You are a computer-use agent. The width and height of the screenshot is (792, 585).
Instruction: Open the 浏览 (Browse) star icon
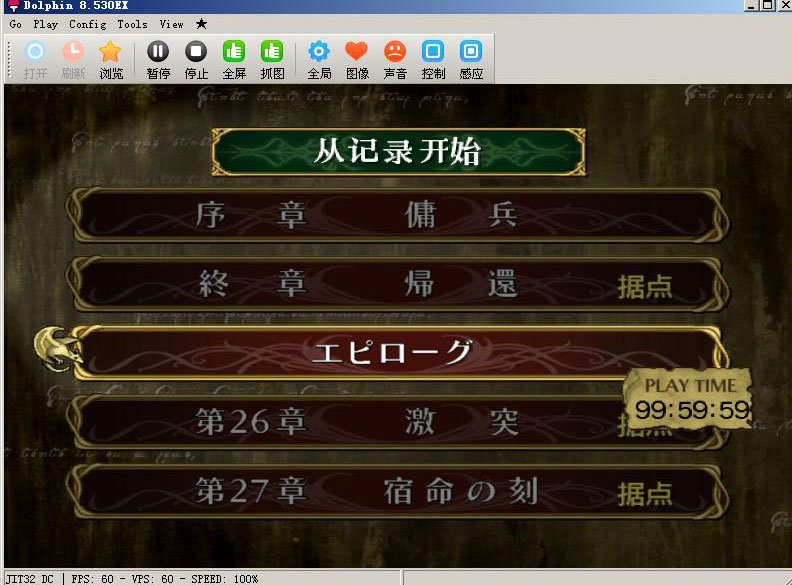point(110,58)
